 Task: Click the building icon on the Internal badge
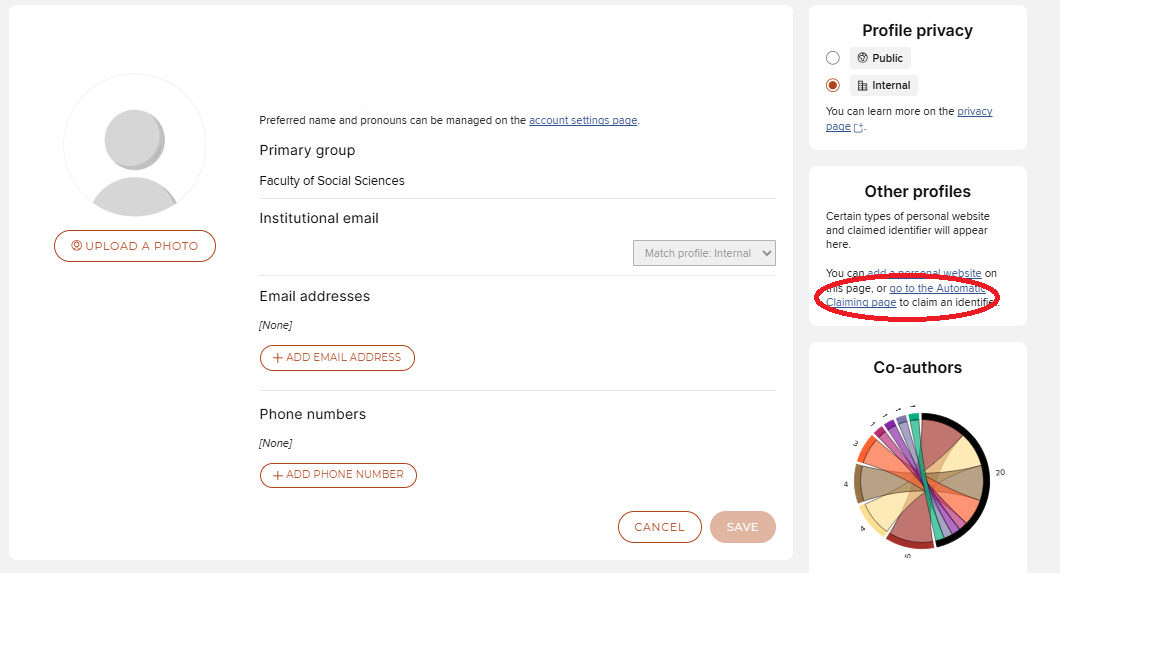pyautogui.click(x=863, y=85)
